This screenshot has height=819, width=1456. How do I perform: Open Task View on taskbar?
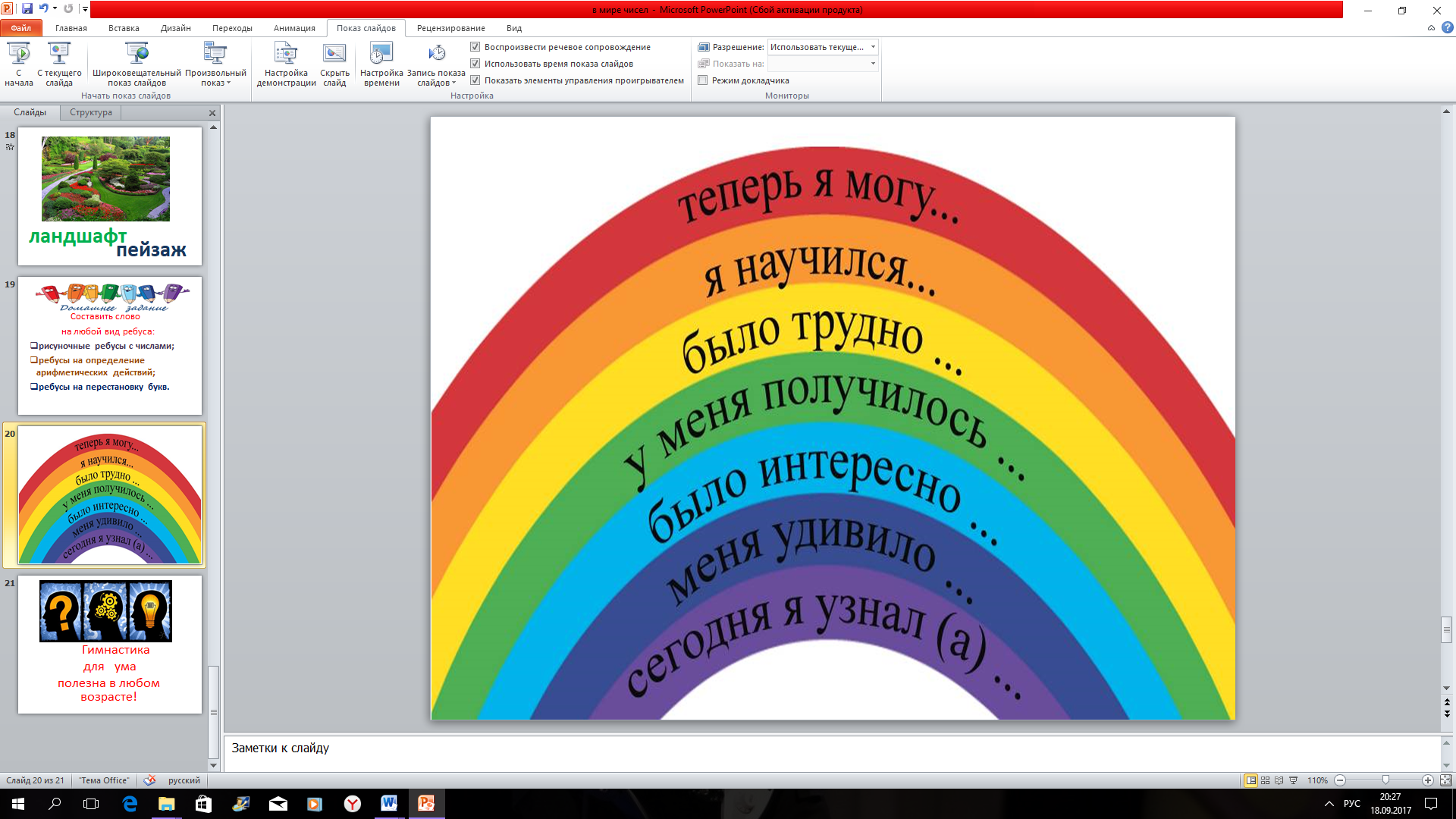click(x=91, y=804)
